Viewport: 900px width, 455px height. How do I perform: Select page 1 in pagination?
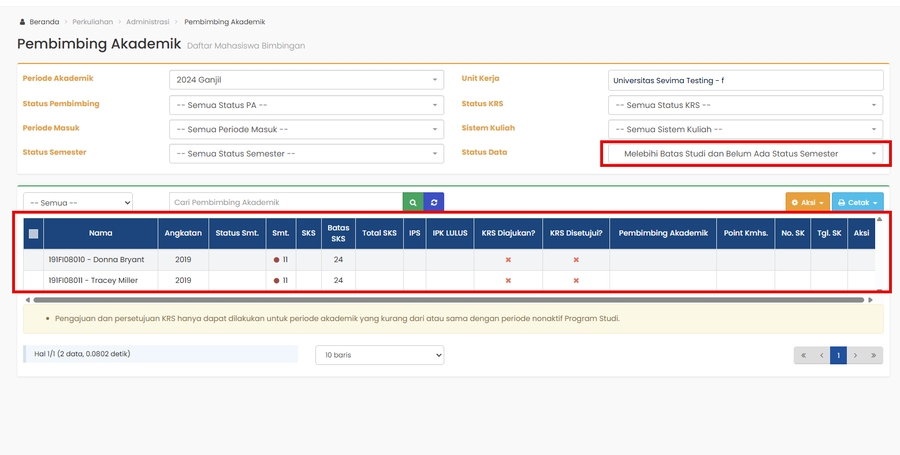click(x=839, y=355)
